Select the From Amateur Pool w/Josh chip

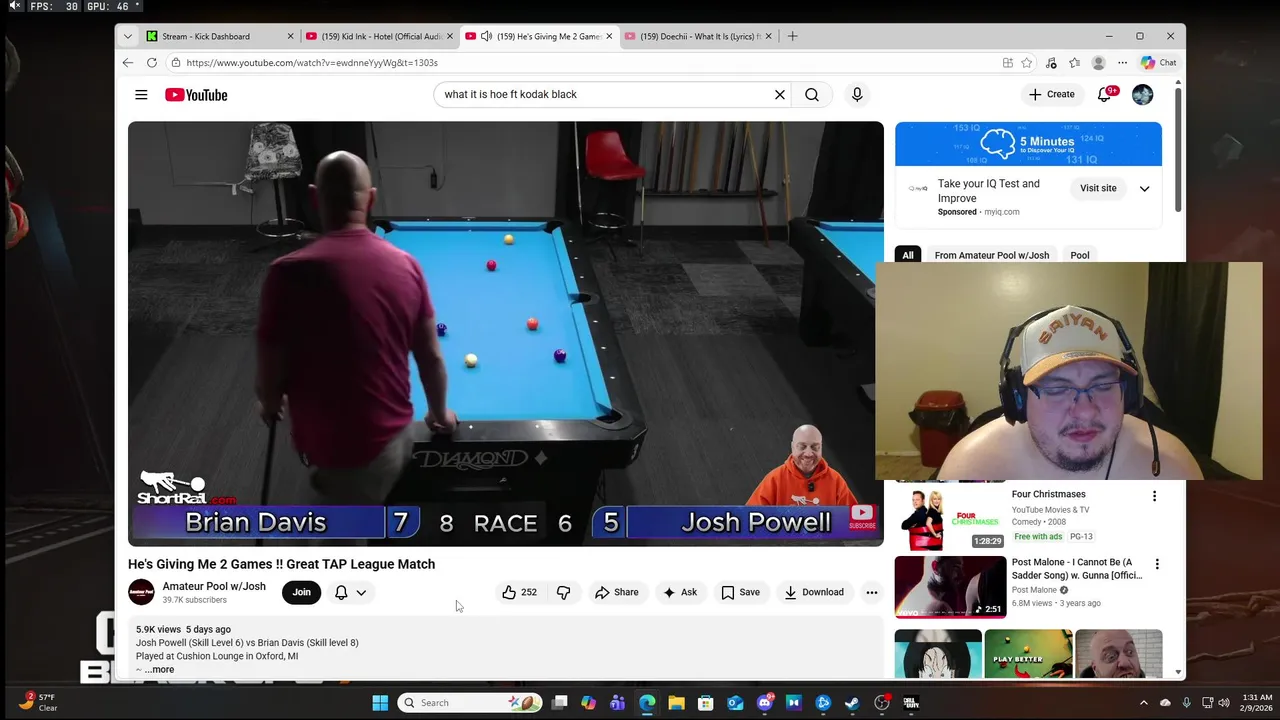(x=992, y=255)
